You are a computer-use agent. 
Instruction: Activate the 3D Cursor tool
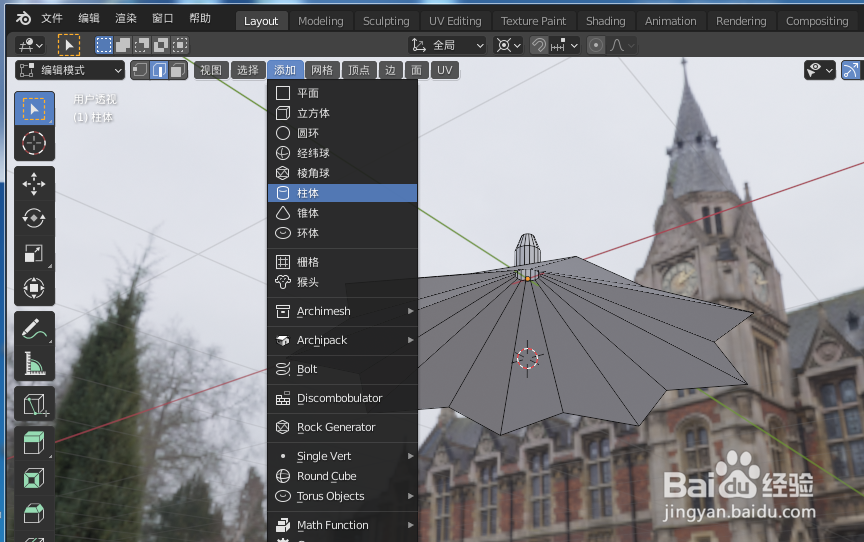click(34, 143)
